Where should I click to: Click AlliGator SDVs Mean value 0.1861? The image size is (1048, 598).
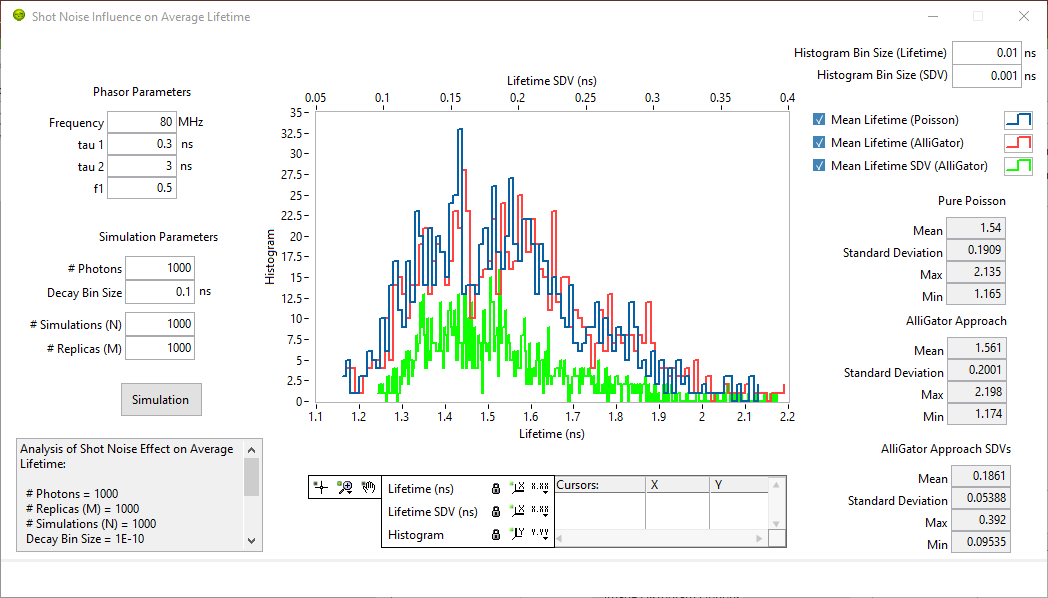click(x=980, y=476)
